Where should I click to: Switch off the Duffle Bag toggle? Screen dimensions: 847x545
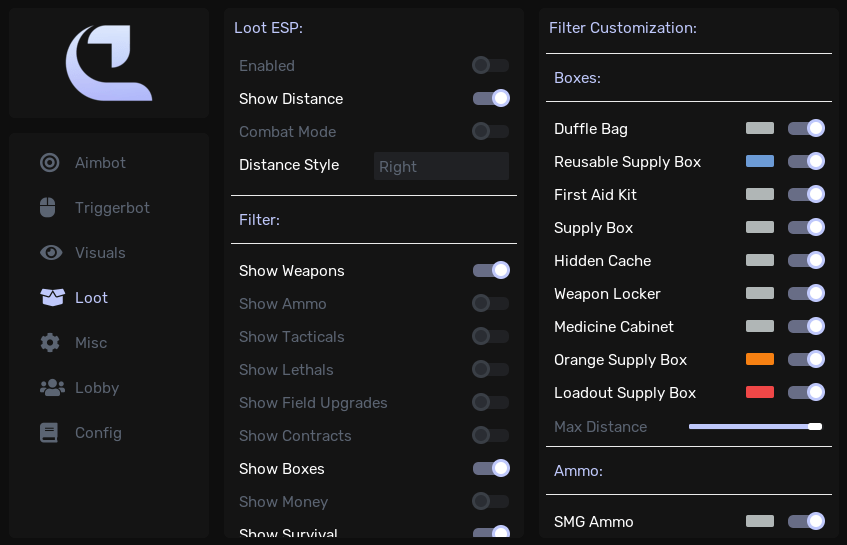click(x=806, y=128)
